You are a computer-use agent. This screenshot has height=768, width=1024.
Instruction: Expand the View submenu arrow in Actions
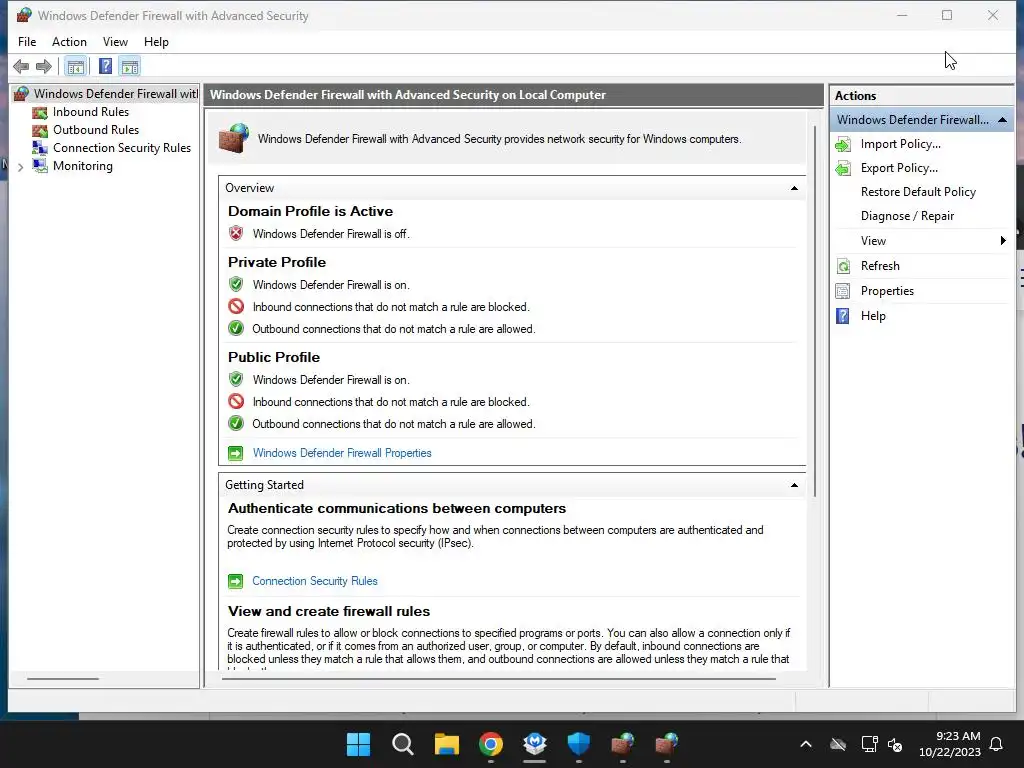(1003, 241)
